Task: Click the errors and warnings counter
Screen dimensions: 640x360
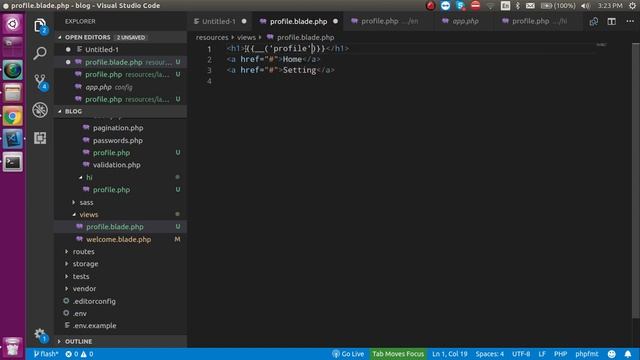Action: pyautogui.click(x=79, y=354)
